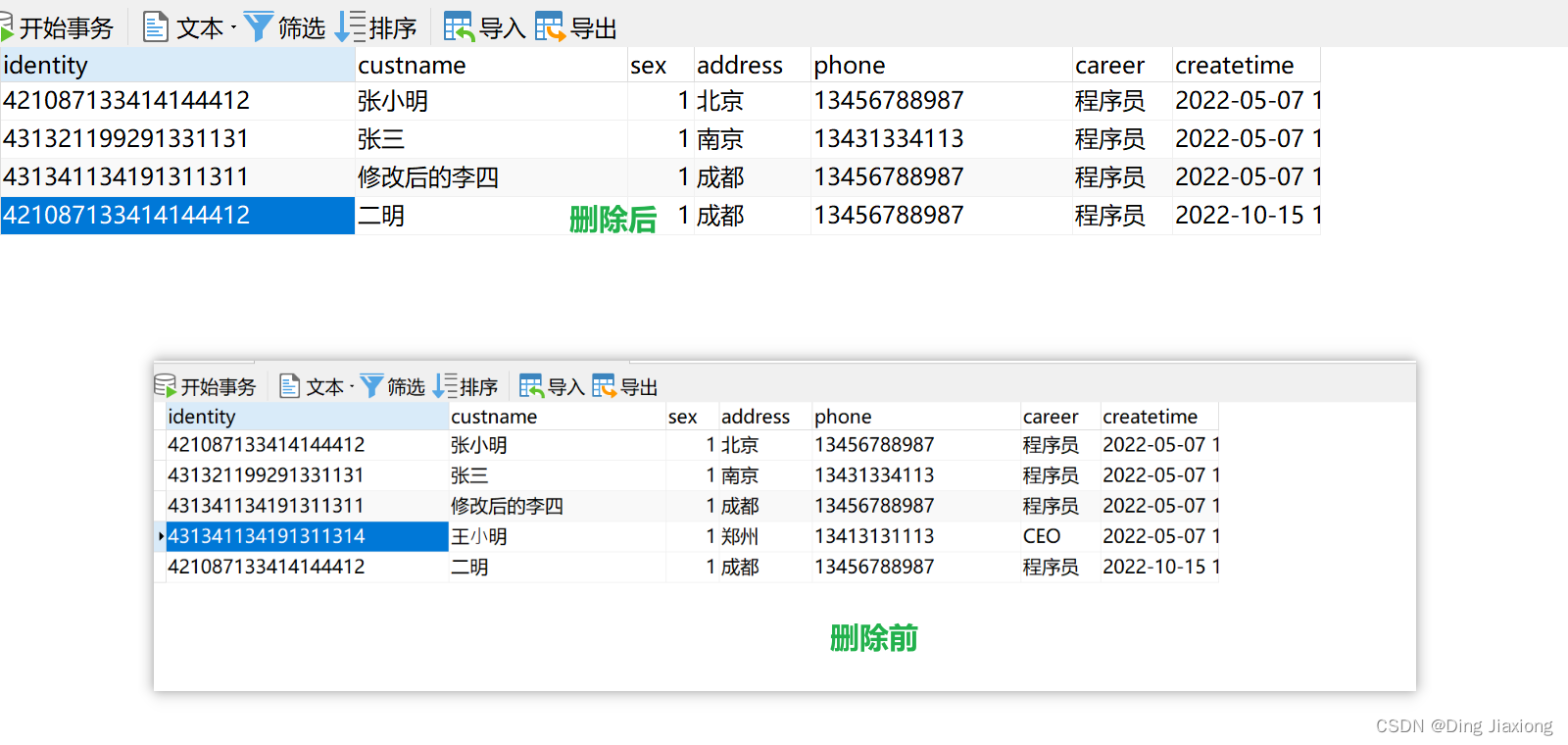Select the 二明 name cell in the lower window
This screenshot has height=745, width=1568.
click(x=558, y=567)
